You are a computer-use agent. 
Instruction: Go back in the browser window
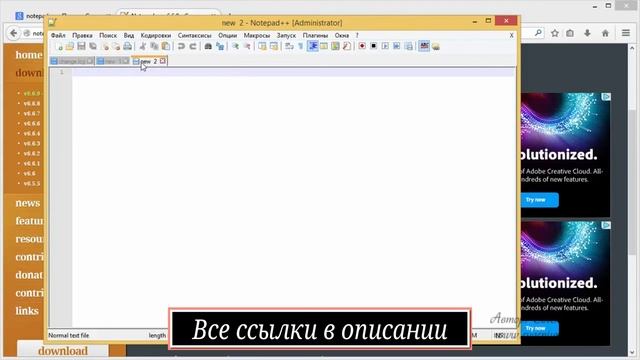pos(13,33)
